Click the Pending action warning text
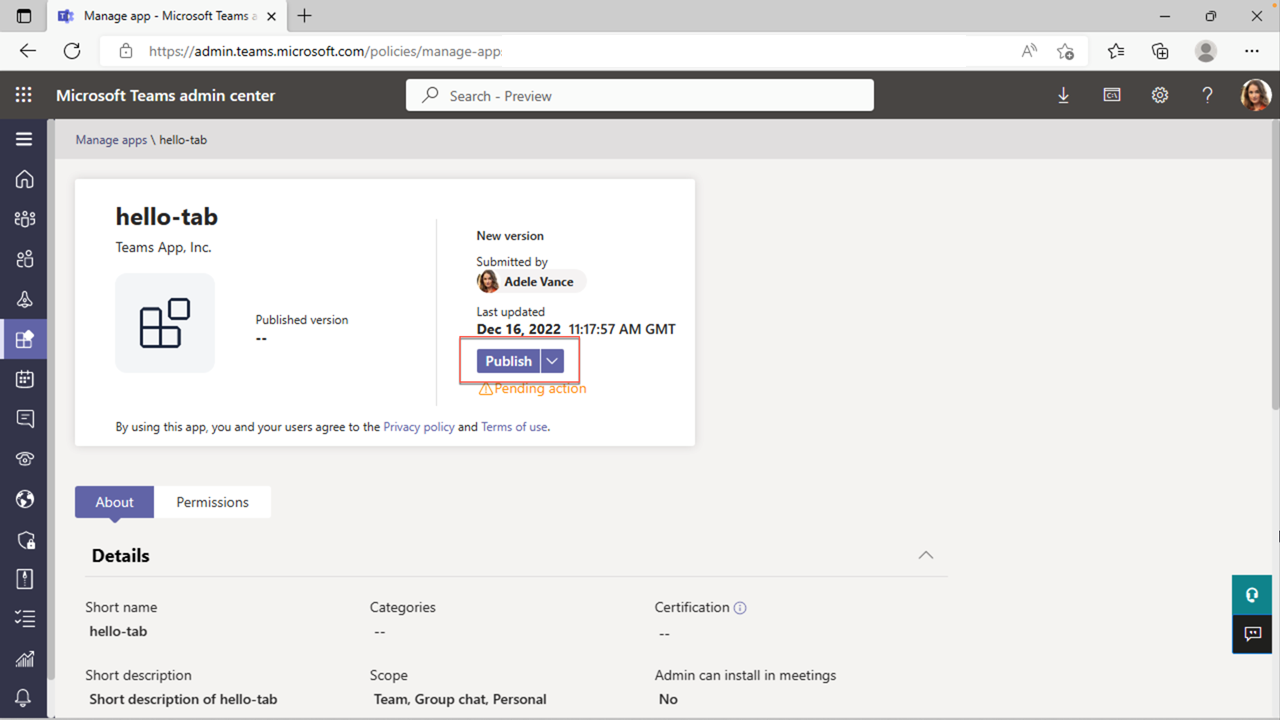The height and width of the screenshot is (720, 1280). [x=540, y=389]
